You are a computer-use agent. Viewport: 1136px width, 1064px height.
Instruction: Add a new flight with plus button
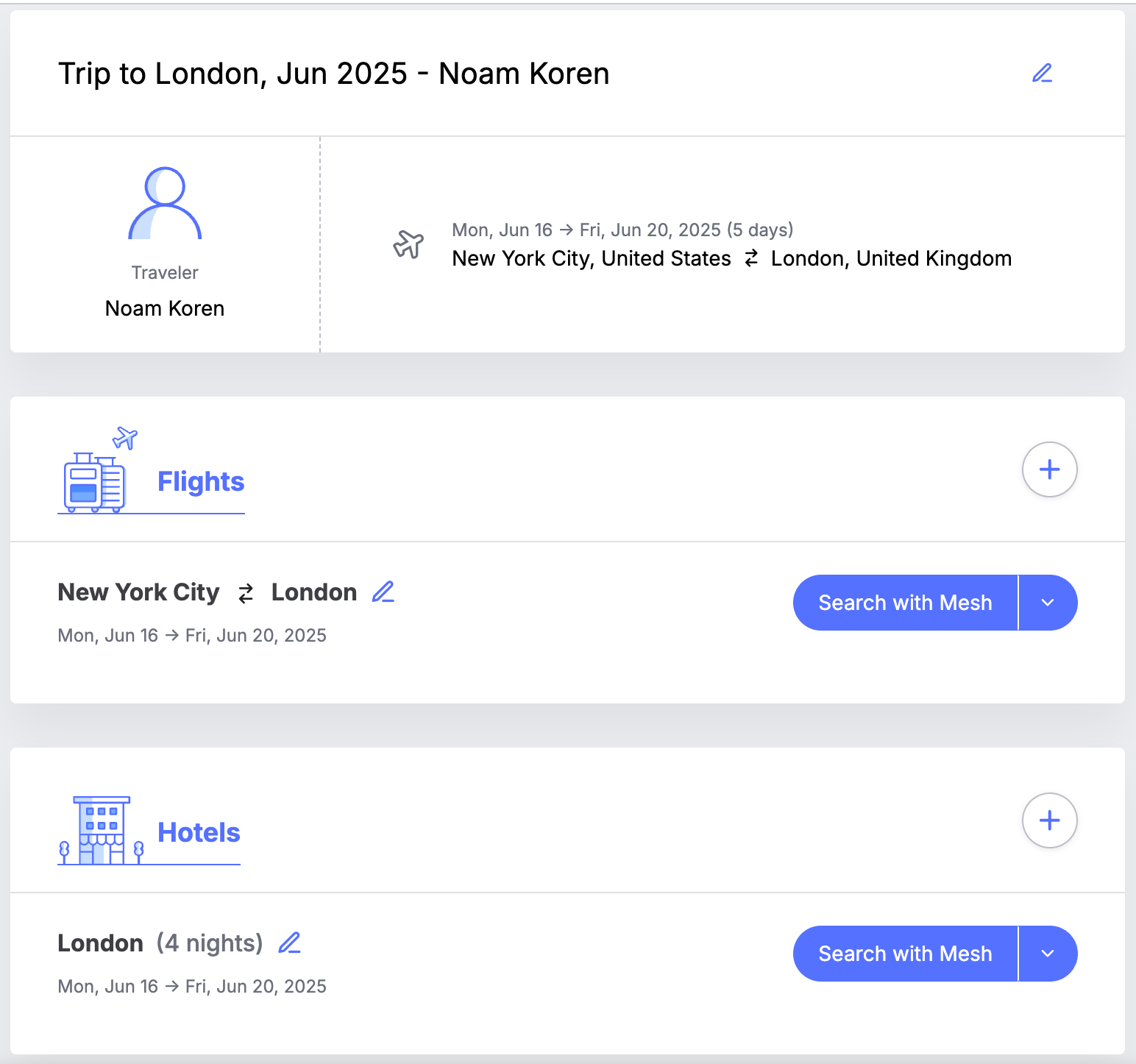click(x=1049, y=469)
